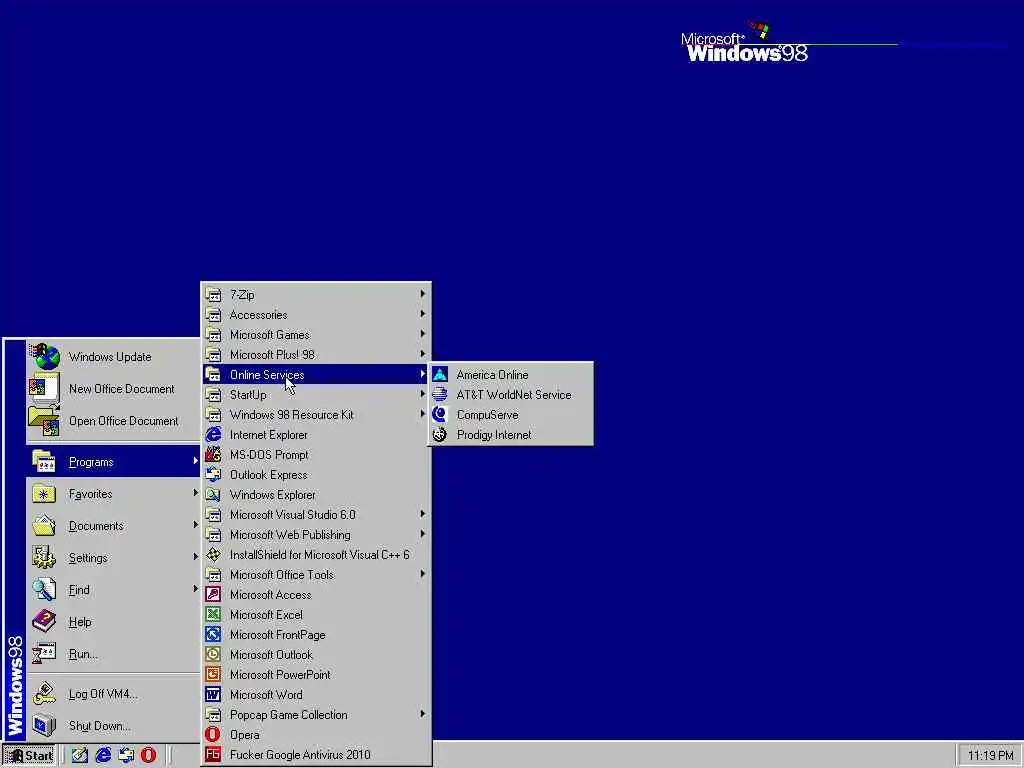Click the Show Desktop quick launch icon
Screen dimensions: 1024x768
click(80, 755)
